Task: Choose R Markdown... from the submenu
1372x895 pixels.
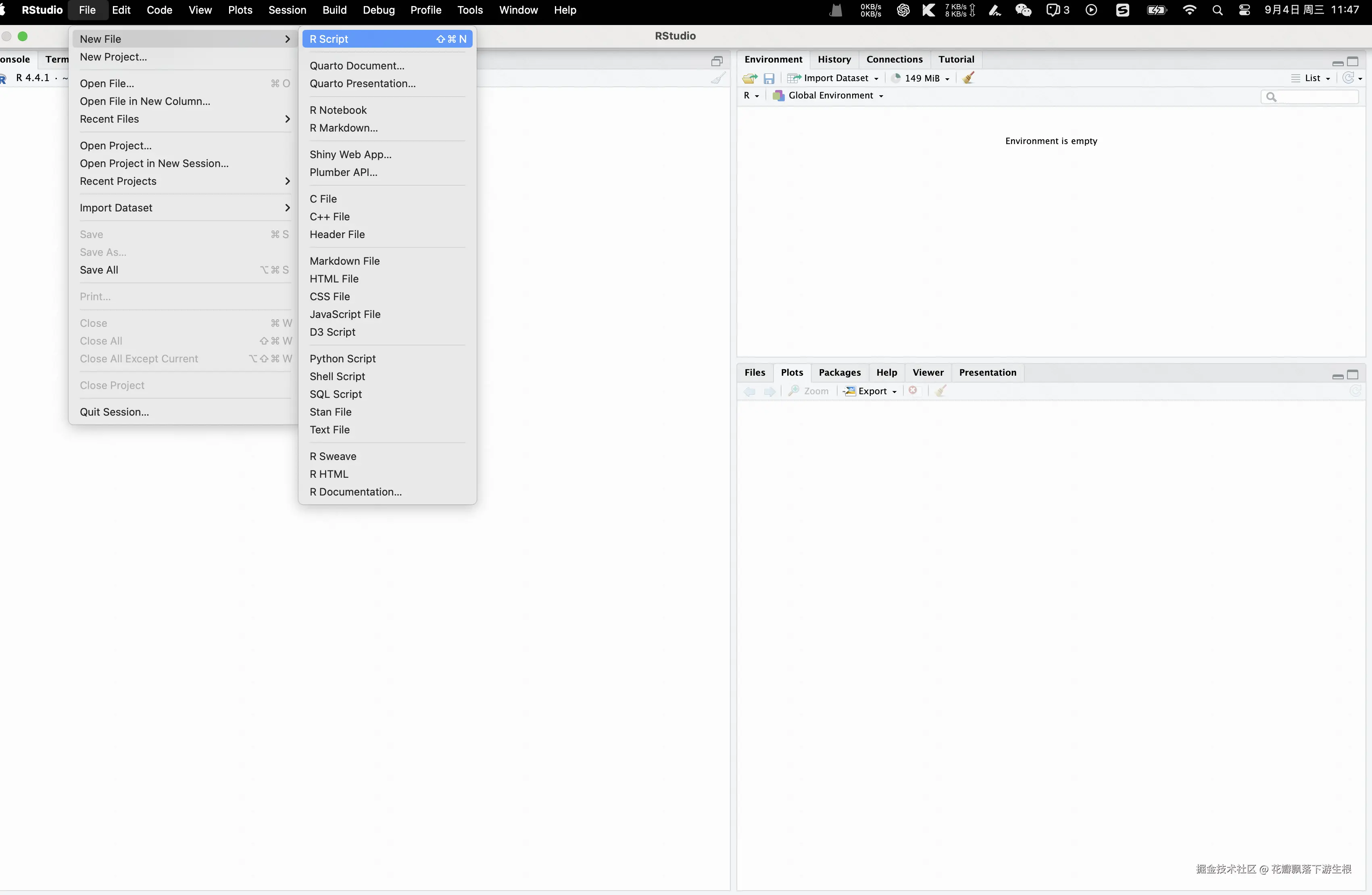Action: click(x=344, y=128)
